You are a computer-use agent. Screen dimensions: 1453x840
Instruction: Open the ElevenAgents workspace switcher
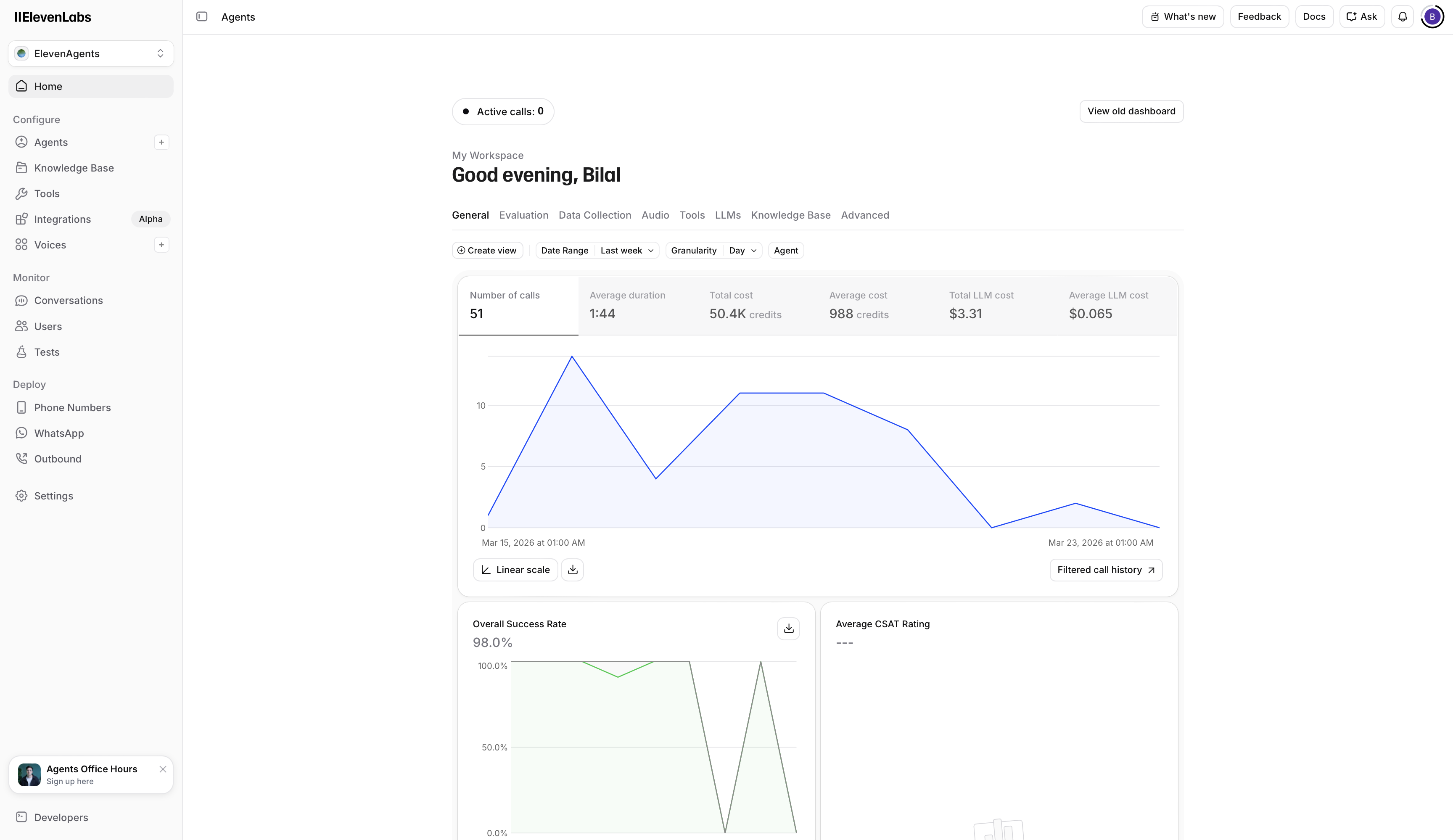click(90, 53)
